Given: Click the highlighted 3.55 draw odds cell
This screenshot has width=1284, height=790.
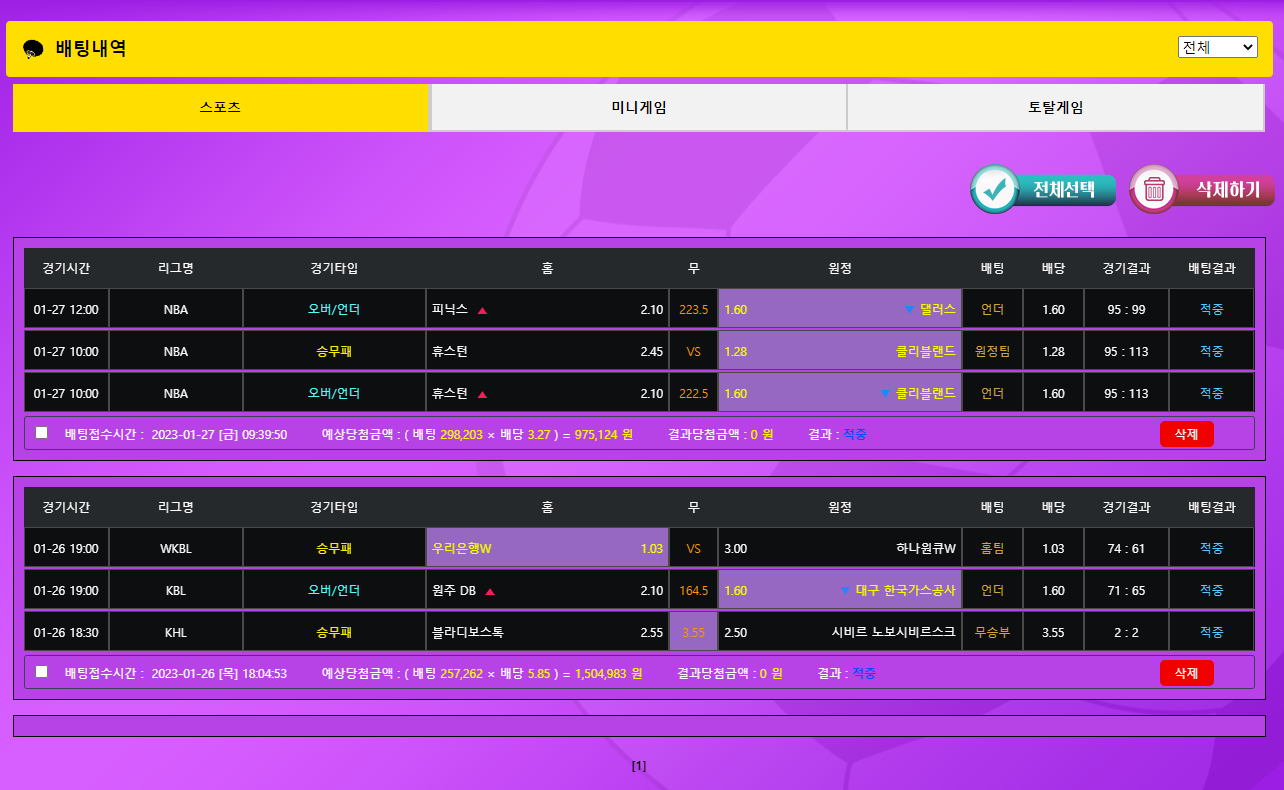Looking at the screenshot, I should 693,632.
